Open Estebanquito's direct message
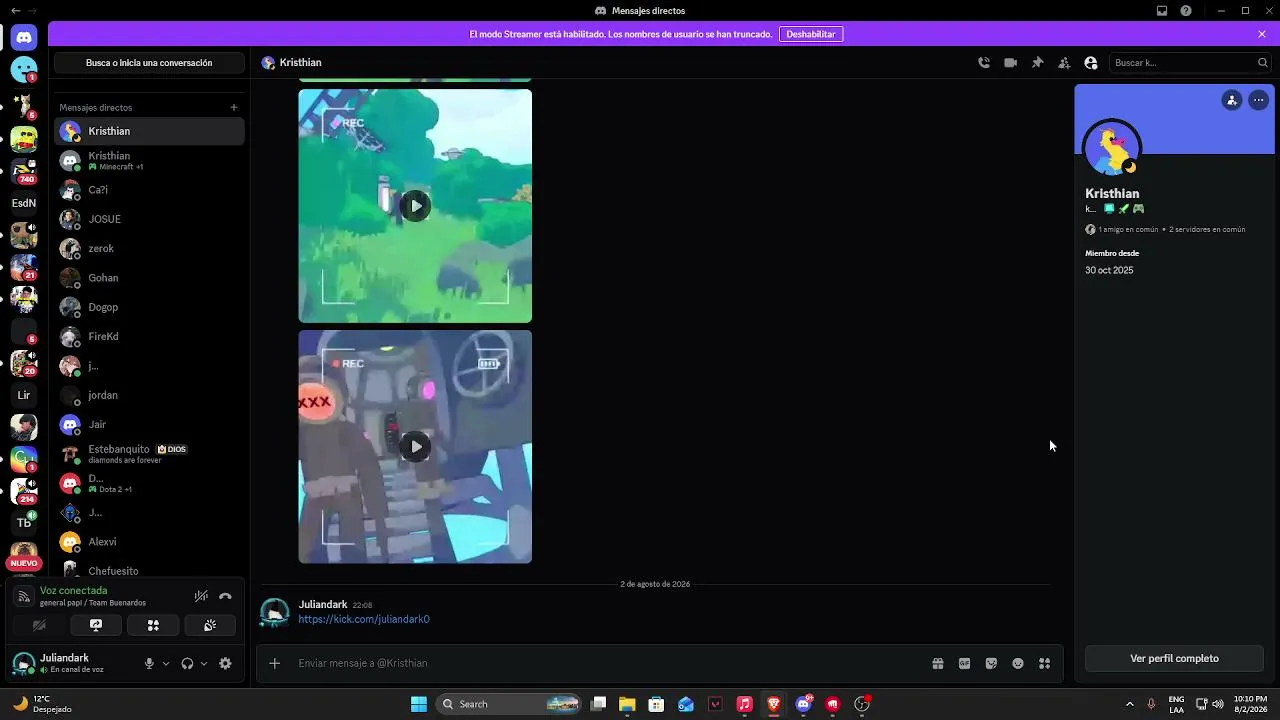 click(x=149, y=454)
